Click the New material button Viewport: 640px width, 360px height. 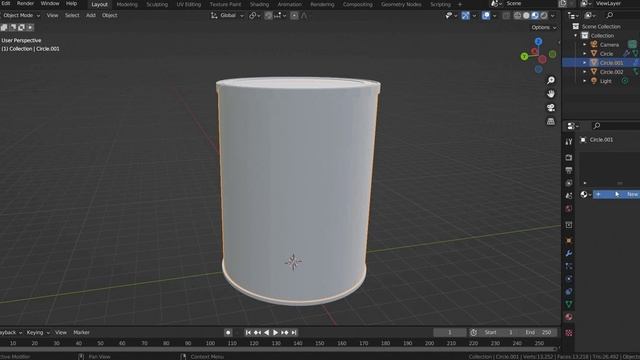616,194
